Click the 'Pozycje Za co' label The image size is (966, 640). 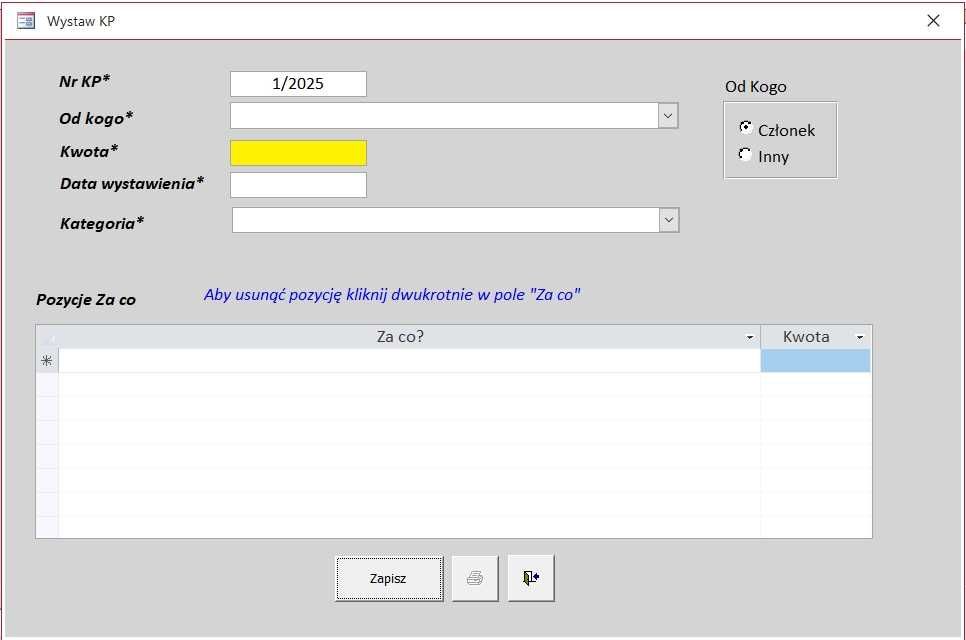click(x=86, y=300)
